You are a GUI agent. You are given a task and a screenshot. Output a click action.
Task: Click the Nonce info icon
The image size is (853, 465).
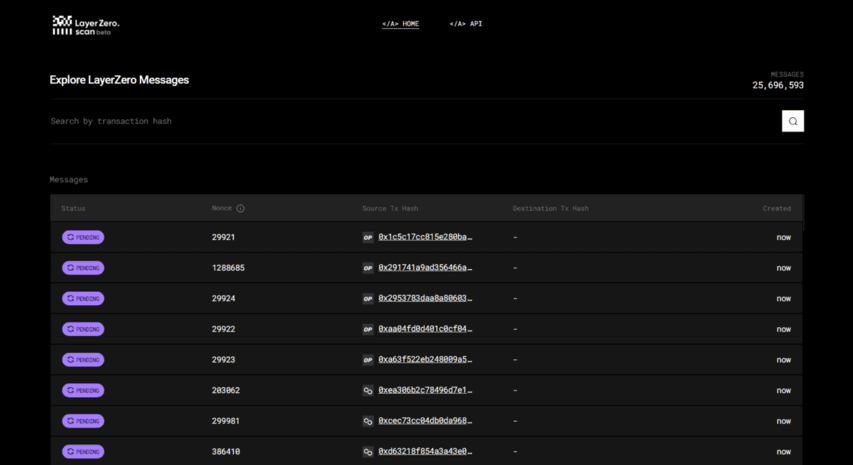[x=240, y=208]
